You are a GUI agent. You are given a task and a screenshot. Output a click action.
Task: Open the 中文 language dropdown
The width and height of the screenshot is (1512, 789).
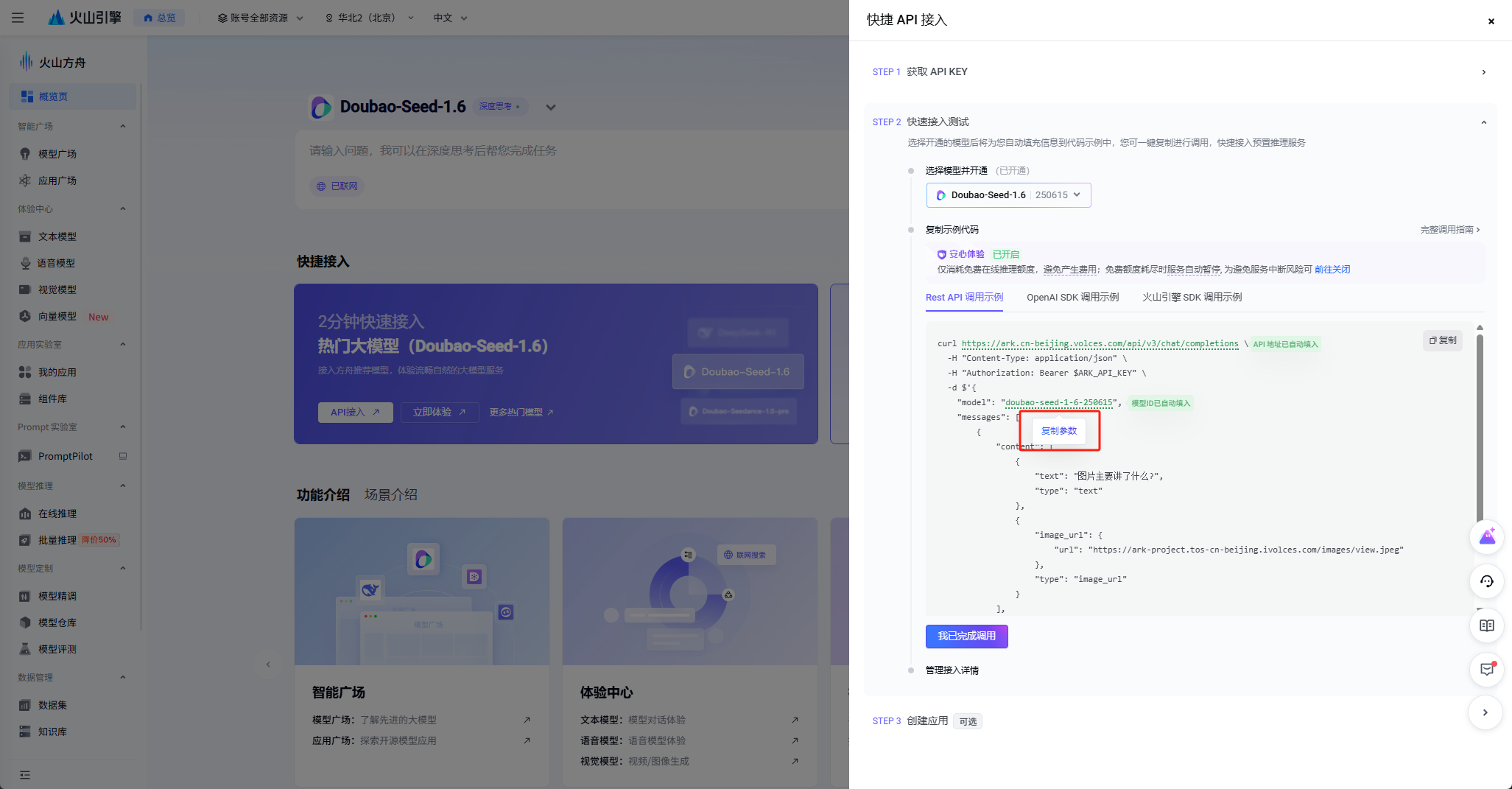(450, 18)
